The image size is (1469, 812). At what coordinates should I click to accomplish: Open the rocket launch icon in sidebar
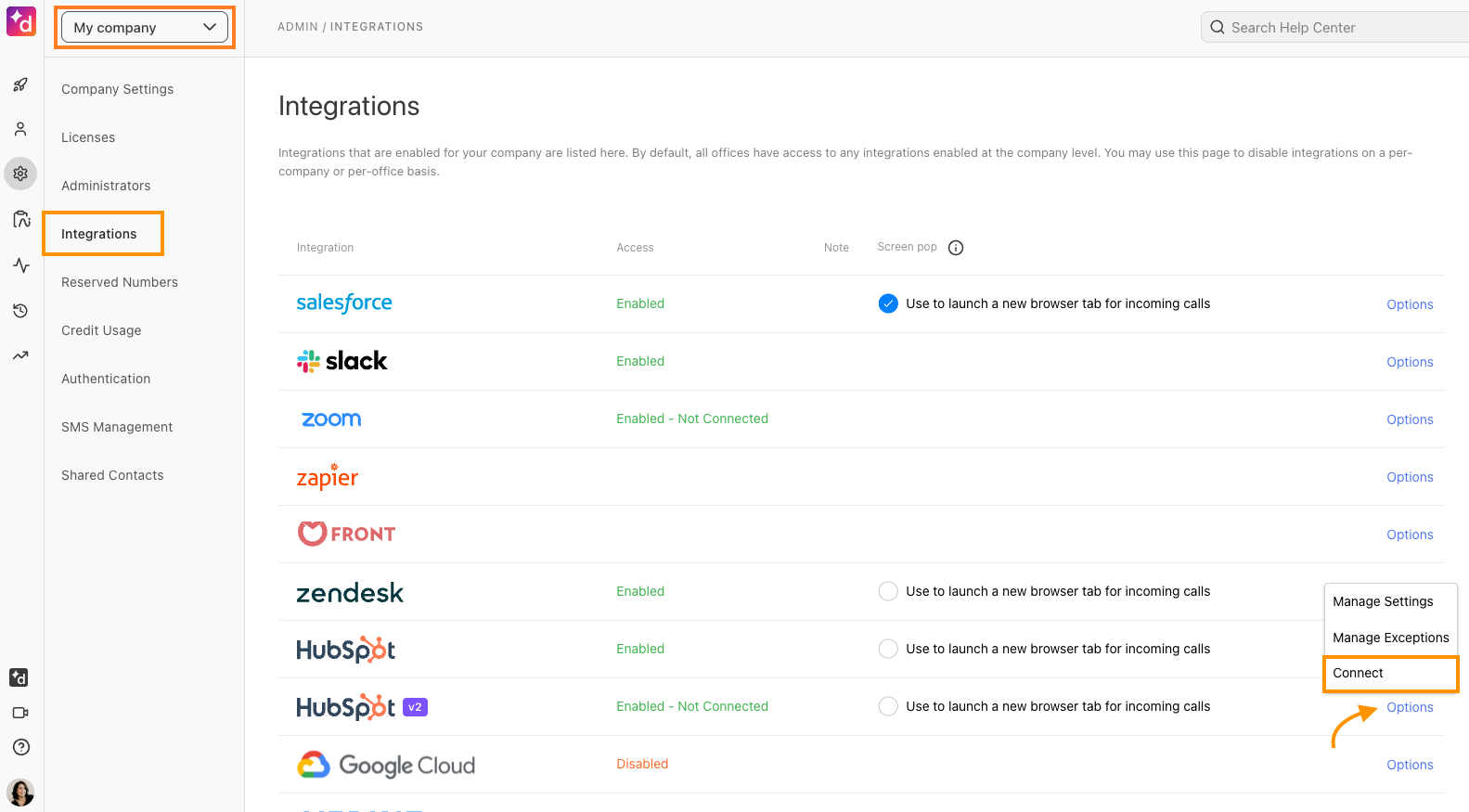click(20, 84)
